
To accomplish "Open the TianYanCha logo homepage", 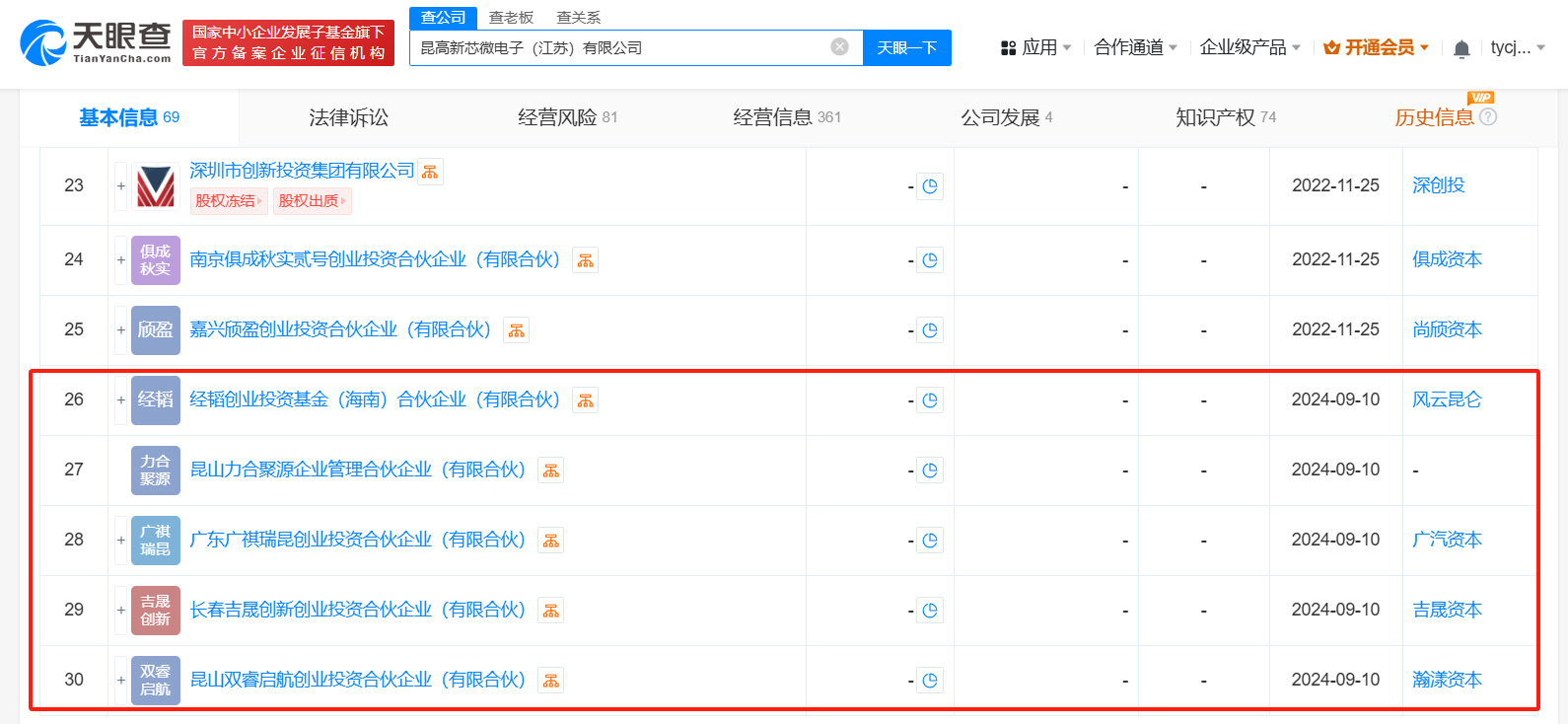I will (x=96, y=42).
